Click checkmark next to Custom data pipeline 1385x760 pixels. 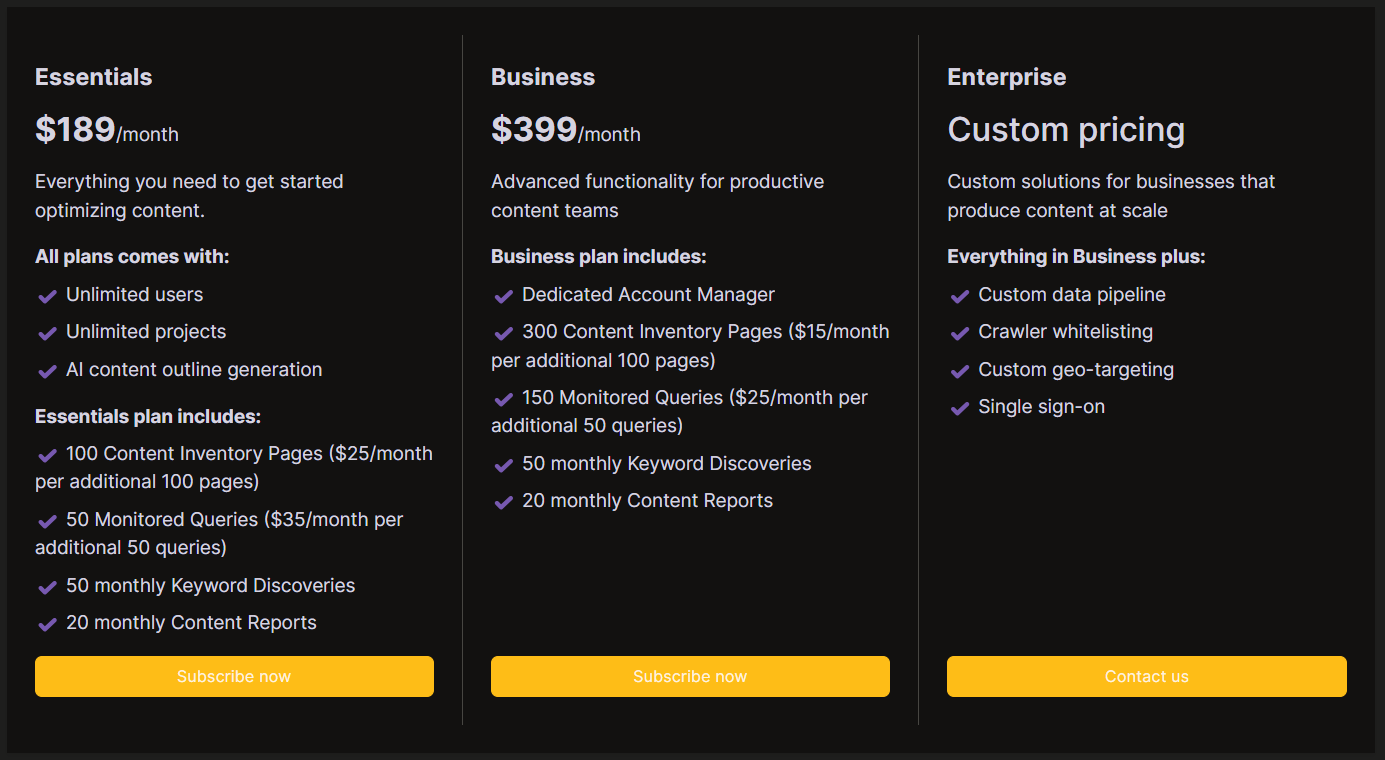pos(959,296)
